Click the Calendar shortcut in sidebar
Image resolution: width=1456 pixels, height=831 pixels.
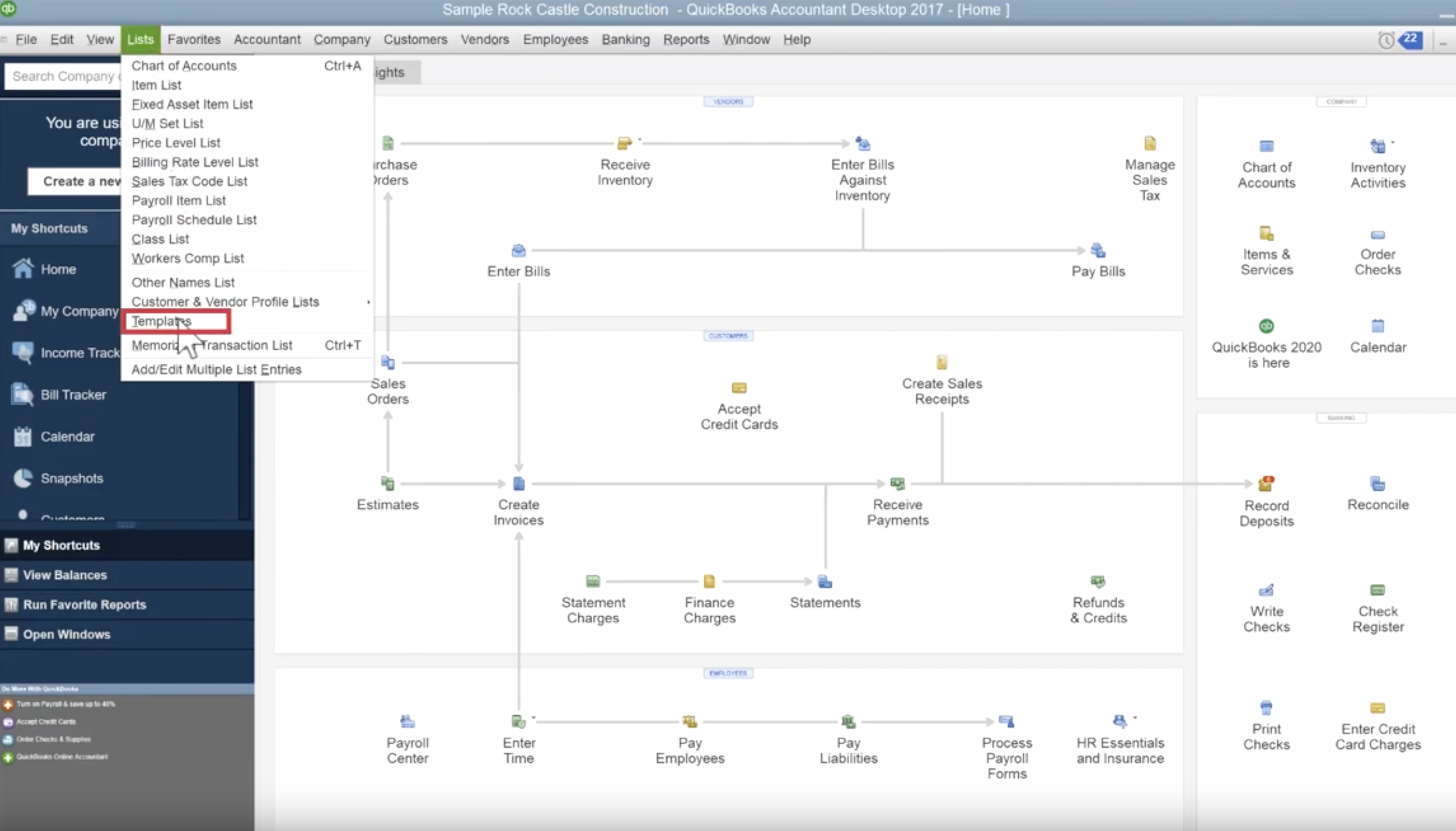pos(67,436)
